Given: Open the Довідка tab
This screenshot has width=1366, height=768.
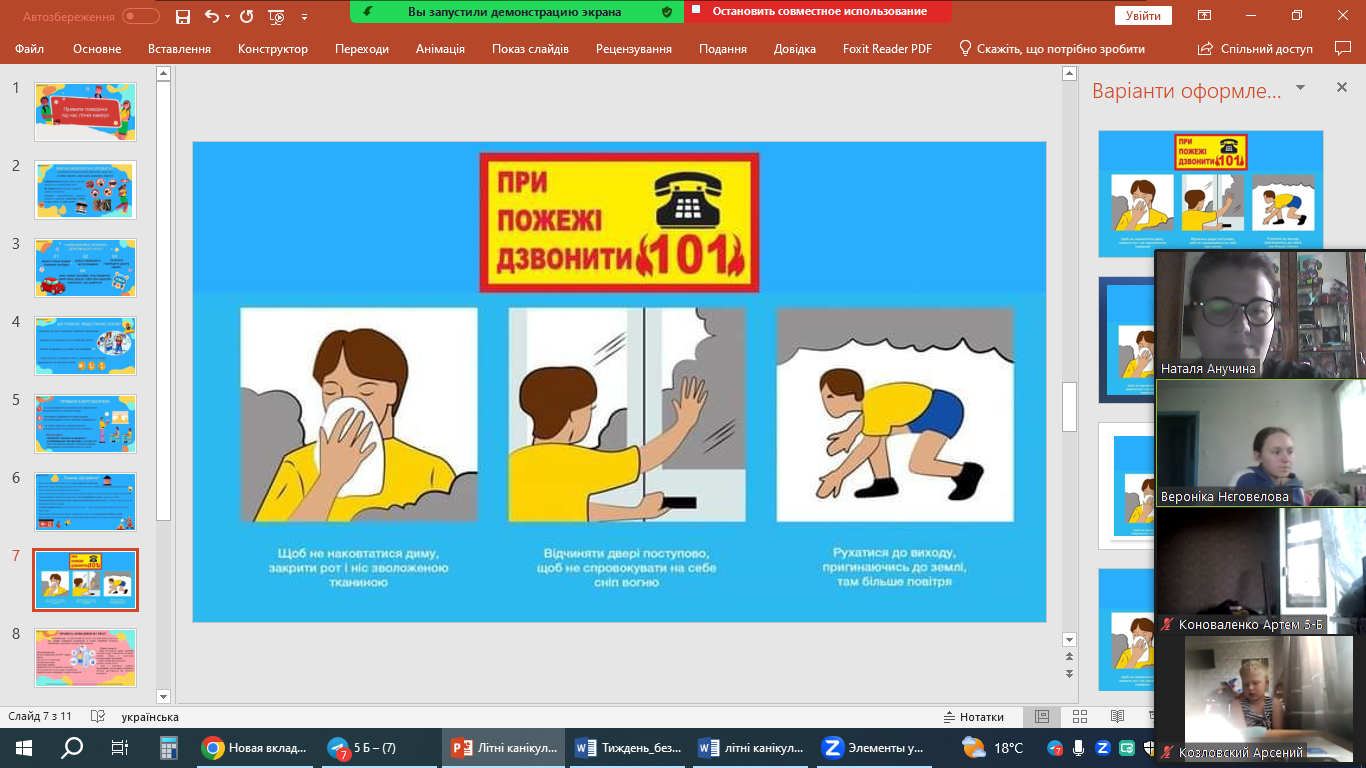Looking at the screenshot, I should tap(795, 48).
